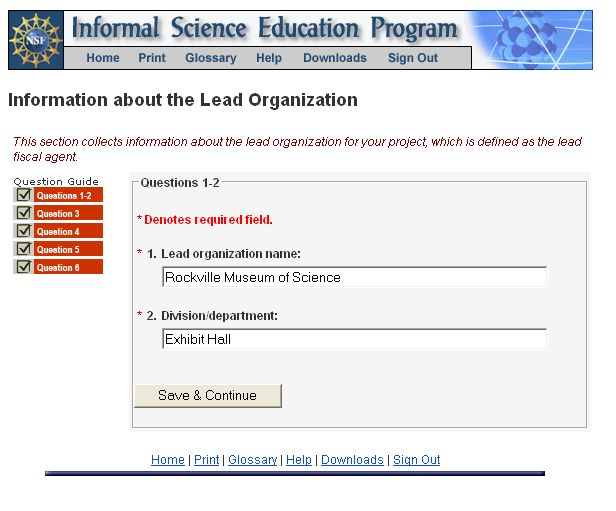The image size is (616, 511).
Task: Toggle the Question 4 checkbox
Action: [x=23, y=231]
